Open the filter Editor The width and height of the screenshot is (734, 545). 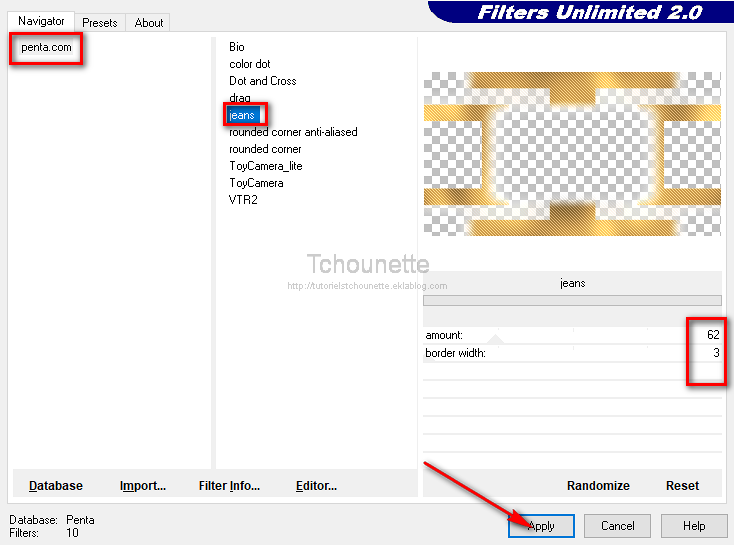[316, 486]
